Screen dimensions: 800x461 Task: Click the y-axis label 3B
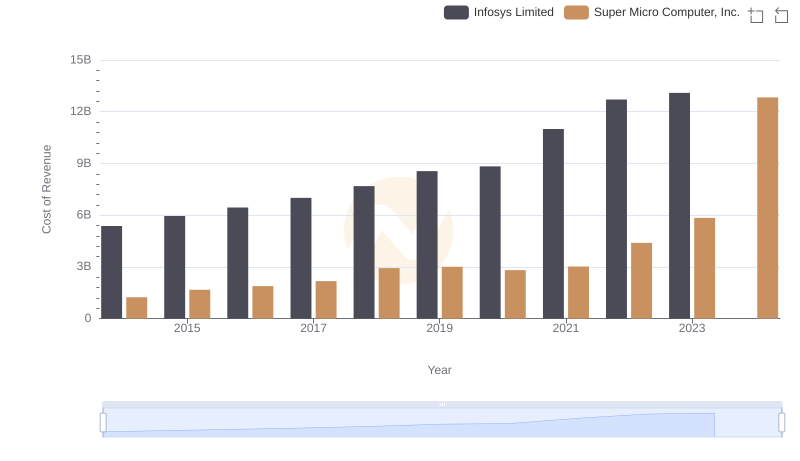[x=84, y=266]
